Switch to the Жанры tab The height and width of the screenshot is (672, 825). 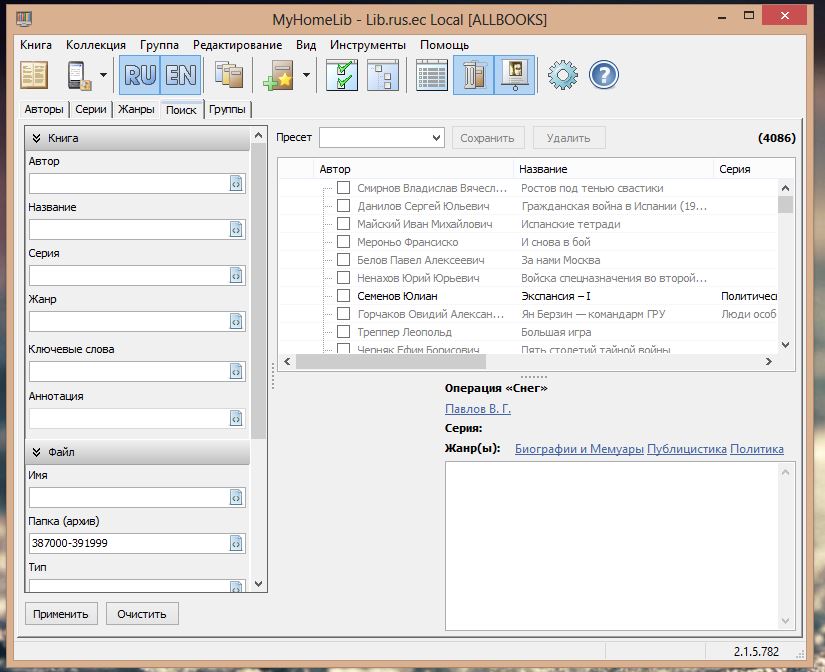[135, 110]
